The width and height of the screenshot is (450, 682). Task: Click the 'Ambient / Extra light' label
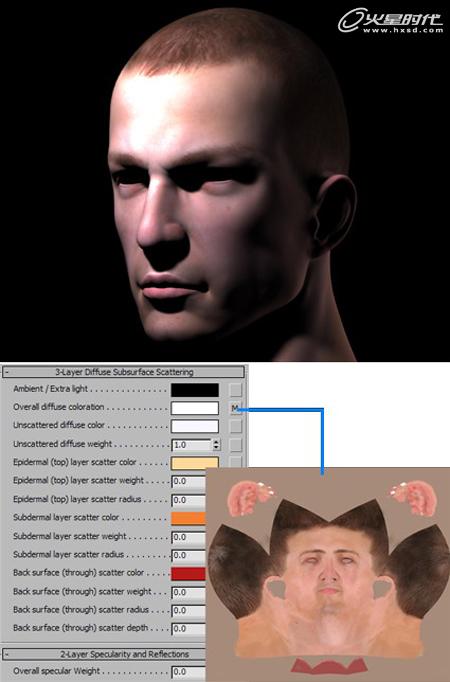click(50, 389)
